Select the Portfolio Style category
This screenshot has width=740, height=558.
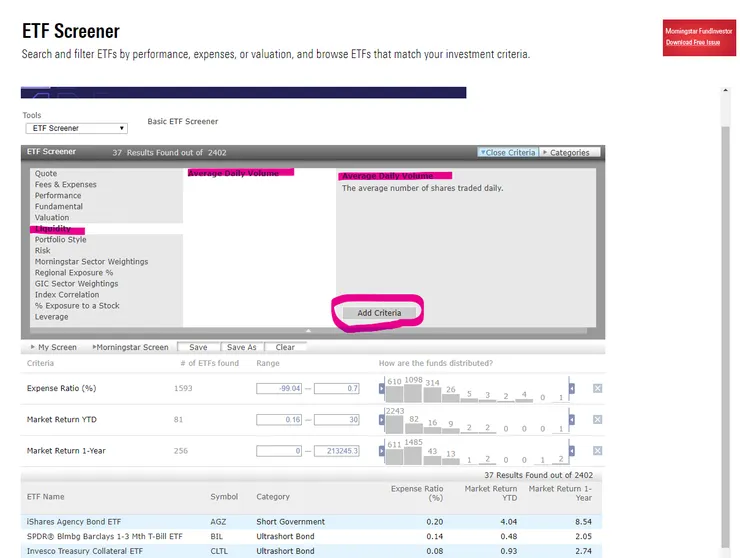(60, 239)
